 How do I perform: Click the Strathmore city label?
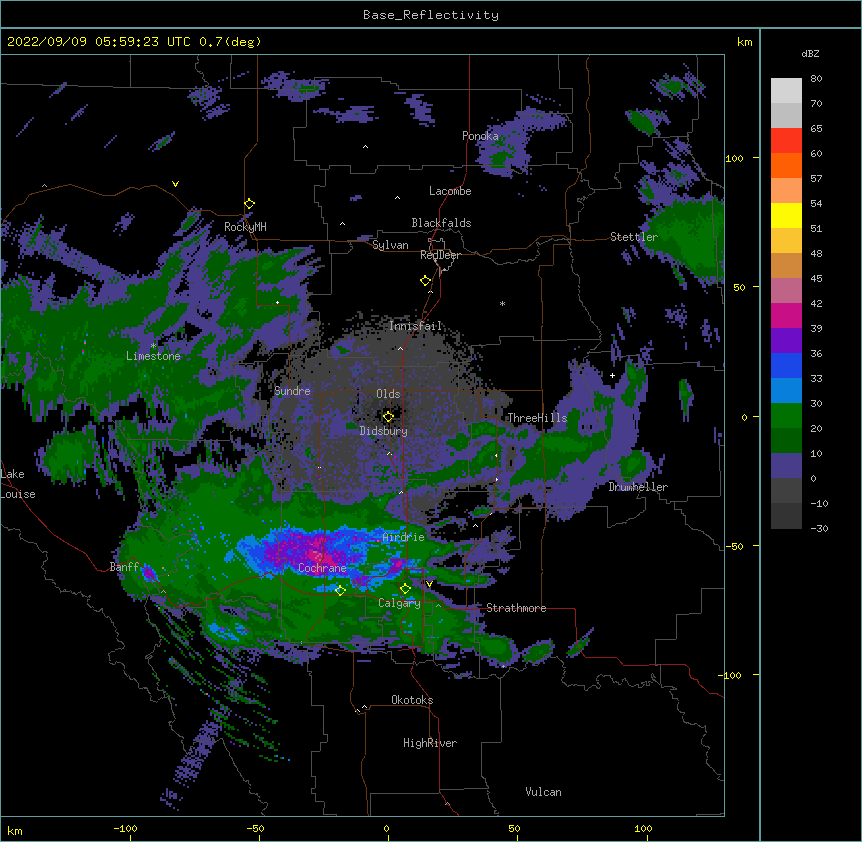click(x=516, y=608)
